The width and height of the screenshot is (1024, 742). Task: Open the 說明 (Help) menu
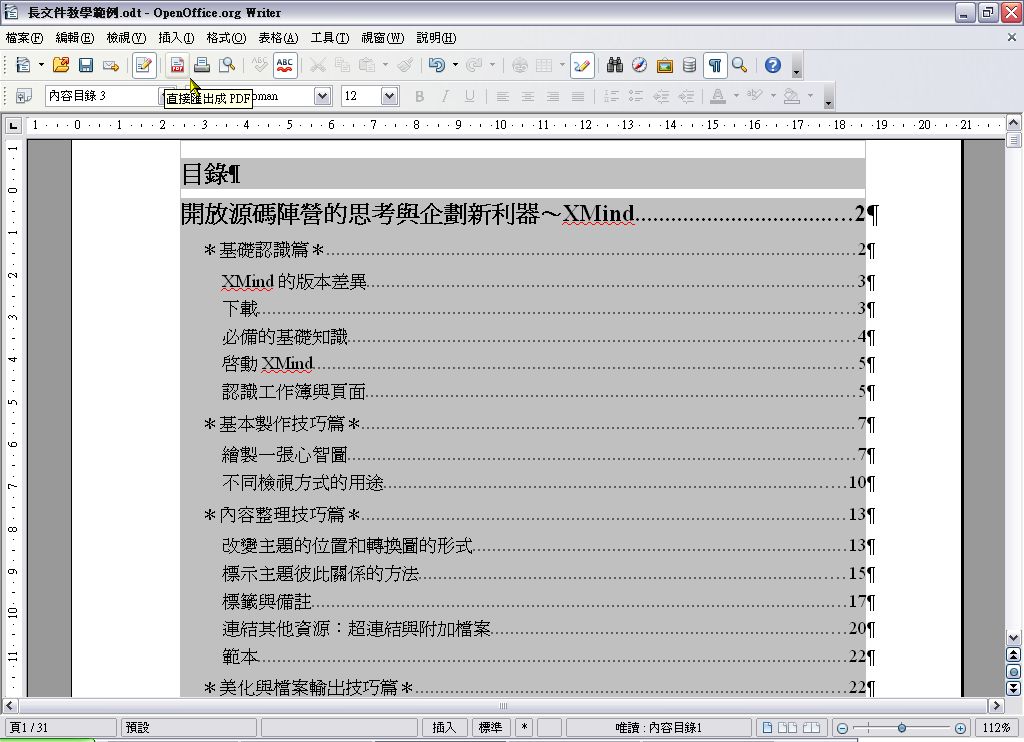[436, 38]
